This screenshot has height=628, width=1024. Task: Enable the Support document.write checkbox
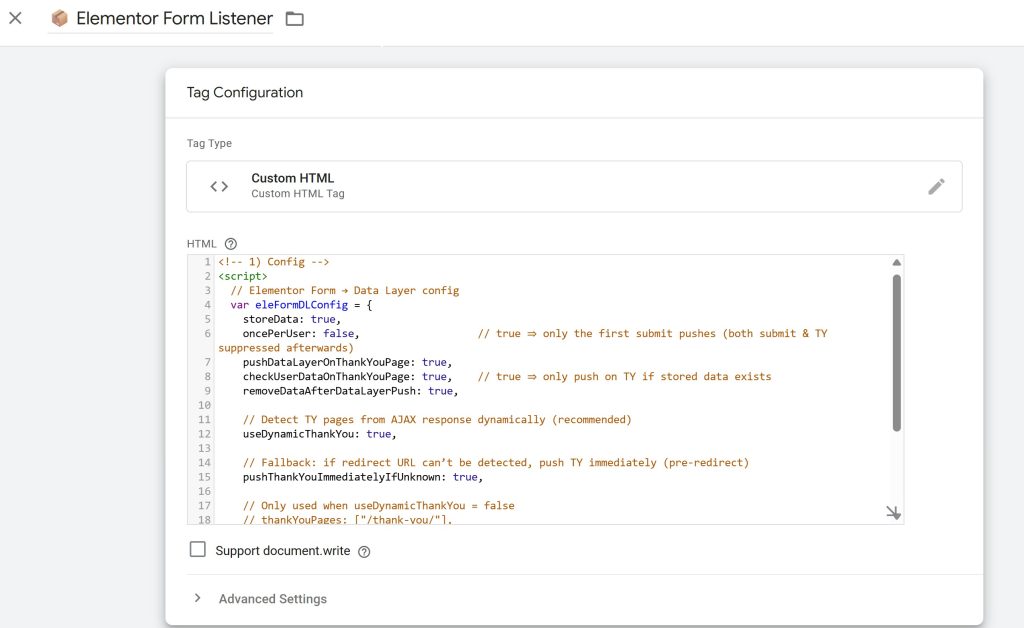click(x=197, y=549)
